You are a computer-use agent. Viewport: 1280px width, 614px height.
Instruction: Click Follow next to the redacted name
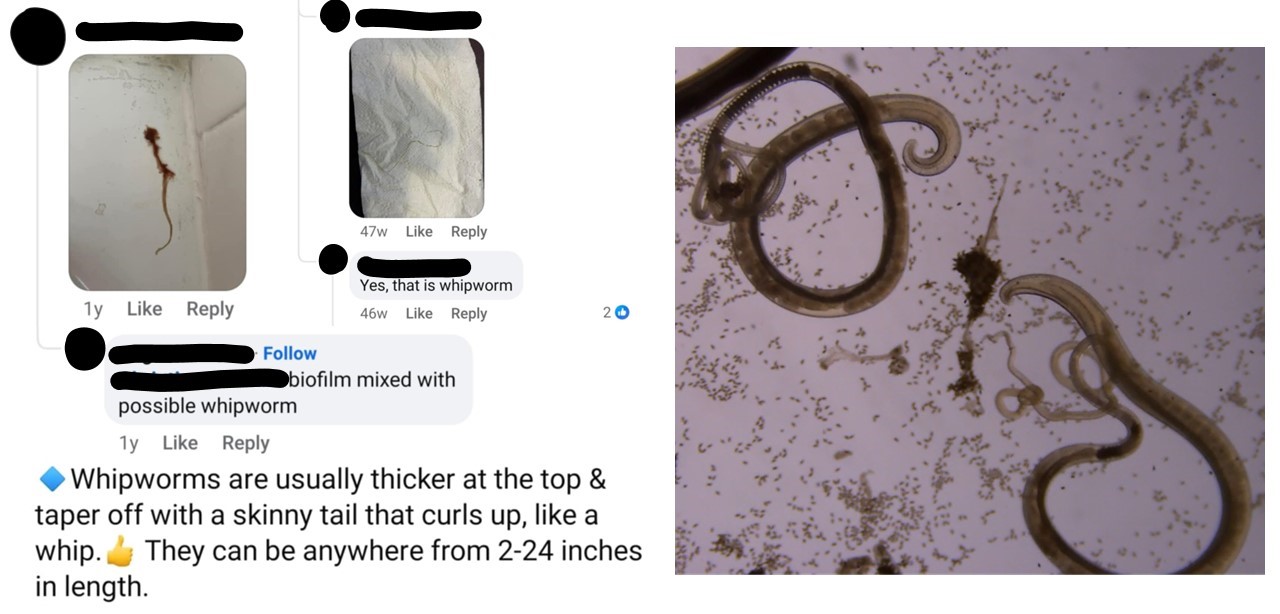tap(289, 353)
